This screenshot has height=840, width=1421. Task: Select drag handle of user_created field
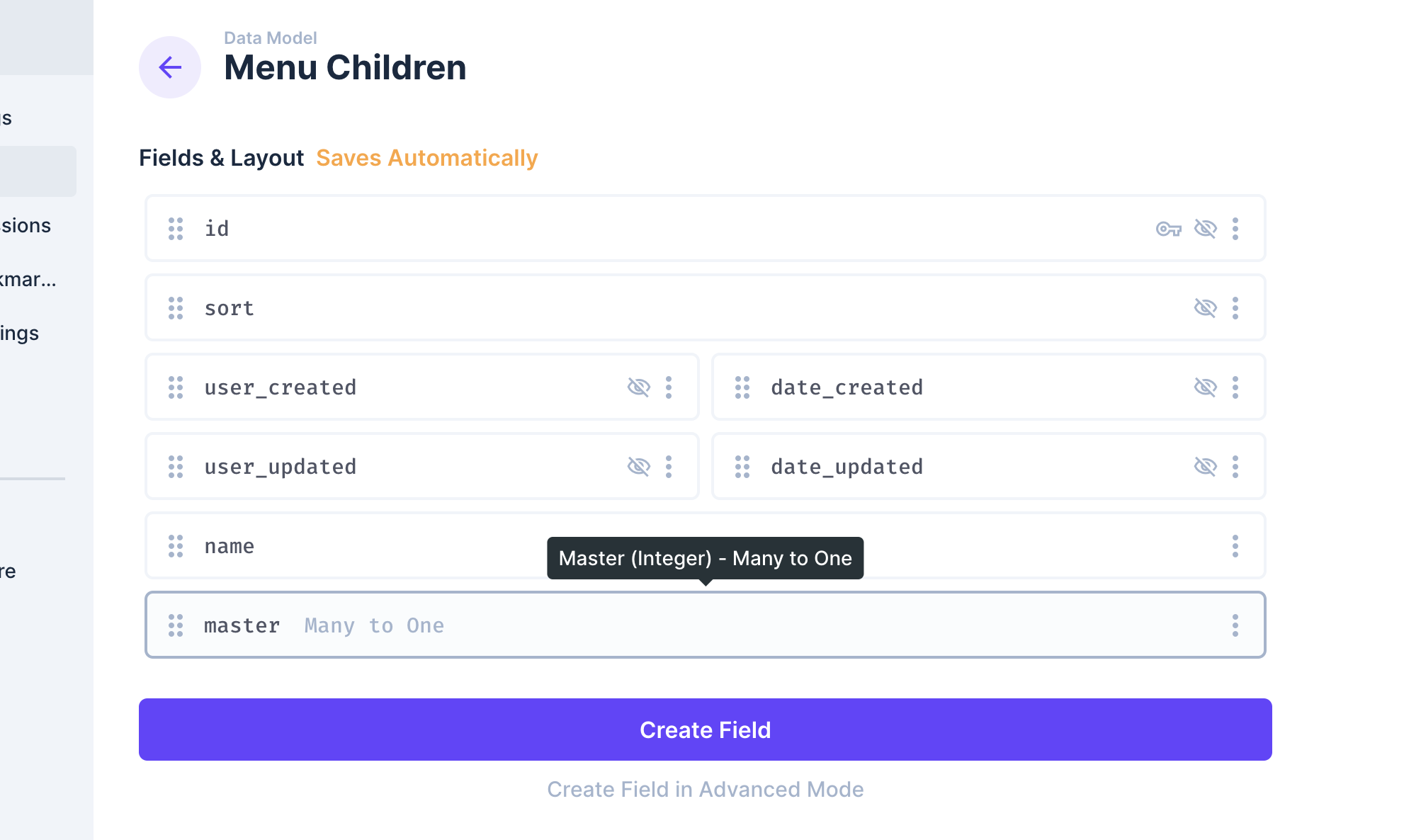176,387
